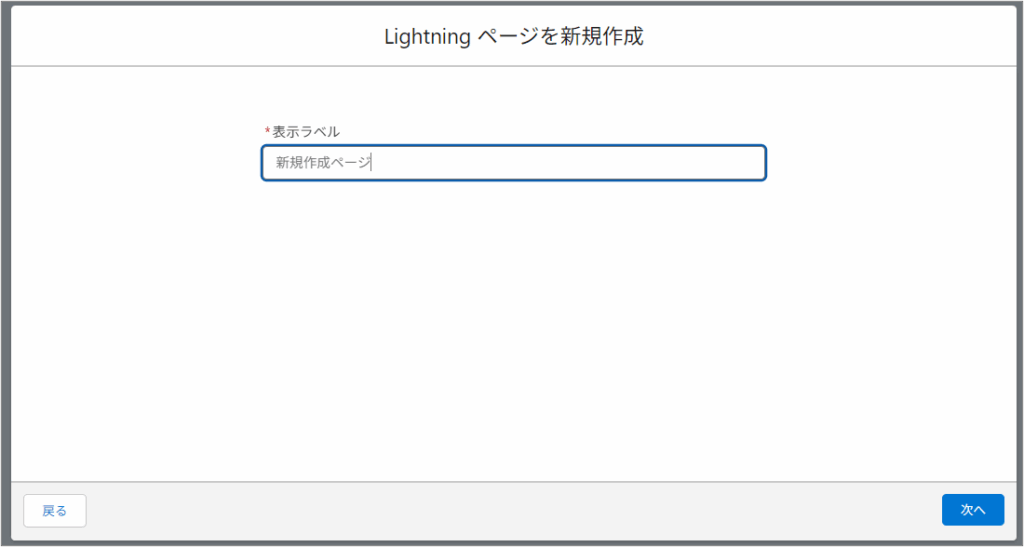Click end of 新規作成ページ input text

coord(371,163)
